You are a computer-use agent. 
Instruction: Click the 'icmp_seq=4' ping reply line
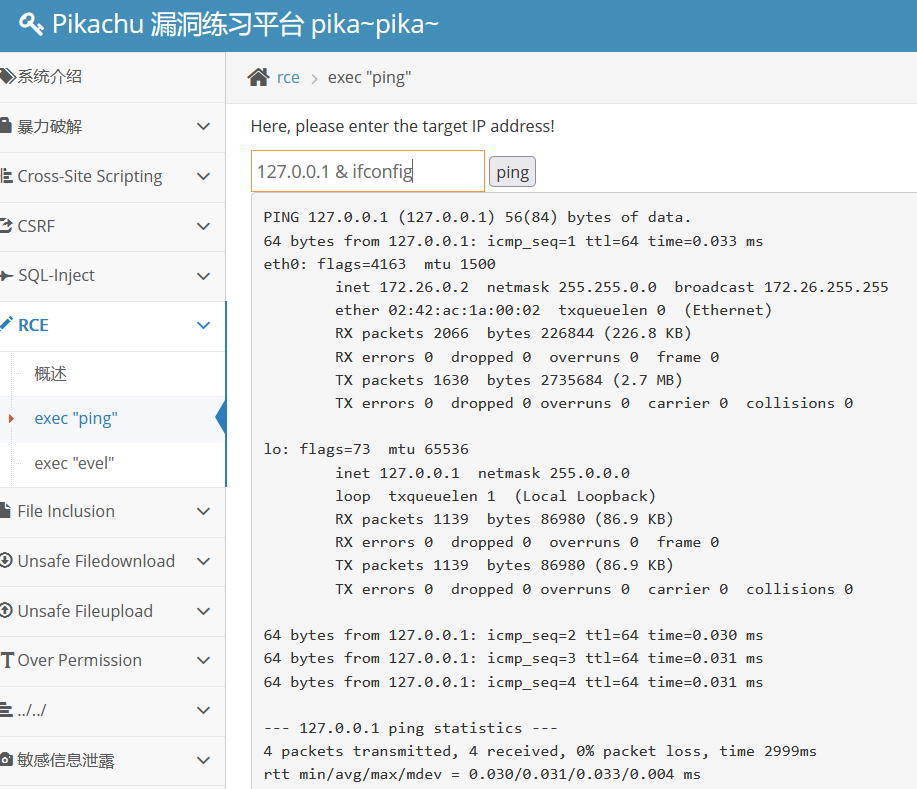point(513,682)
